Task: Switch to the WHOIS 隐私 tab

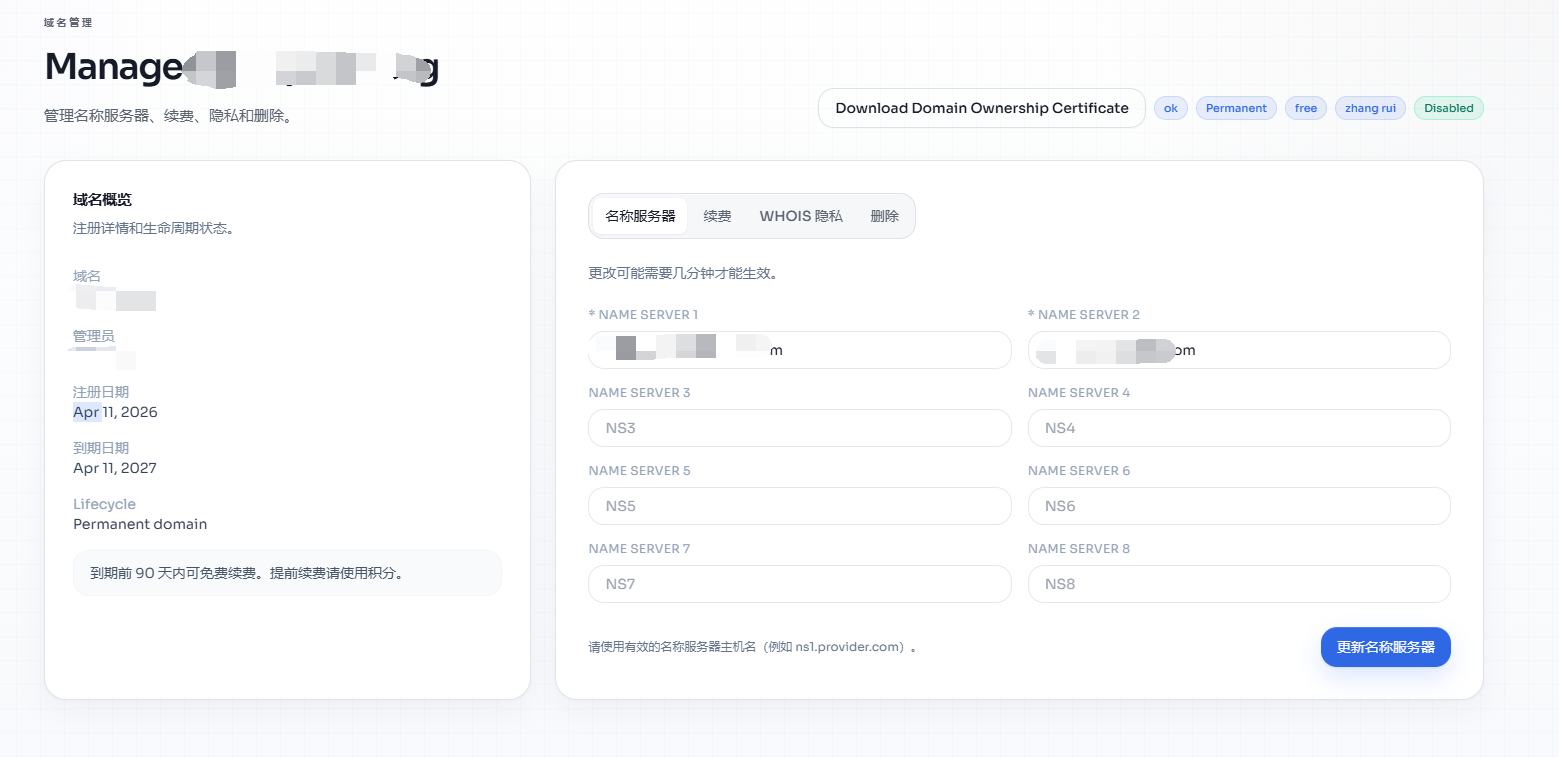Action: (800, 216)
